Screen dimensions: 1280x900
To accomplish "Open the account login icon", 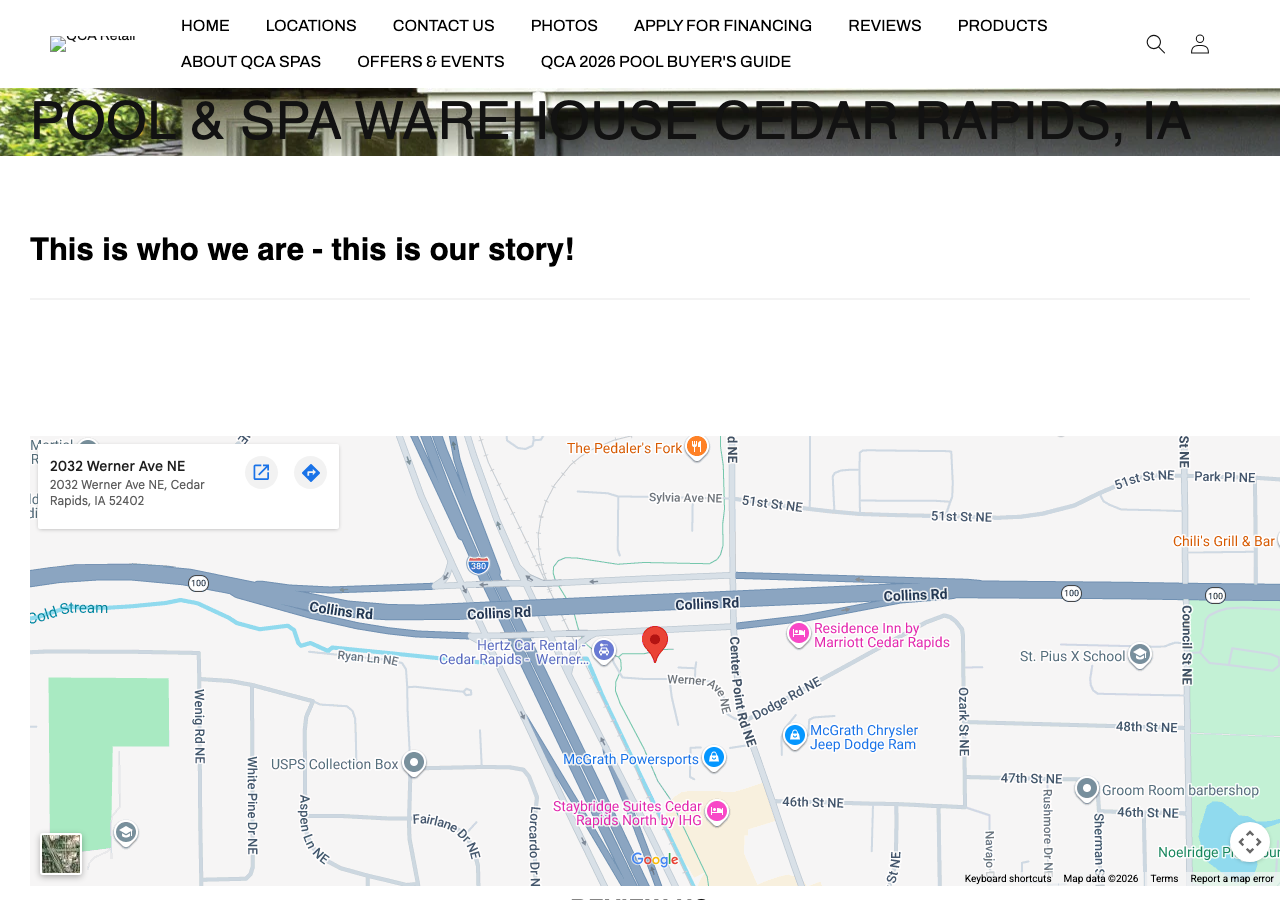I will (x=1200, y=44).
